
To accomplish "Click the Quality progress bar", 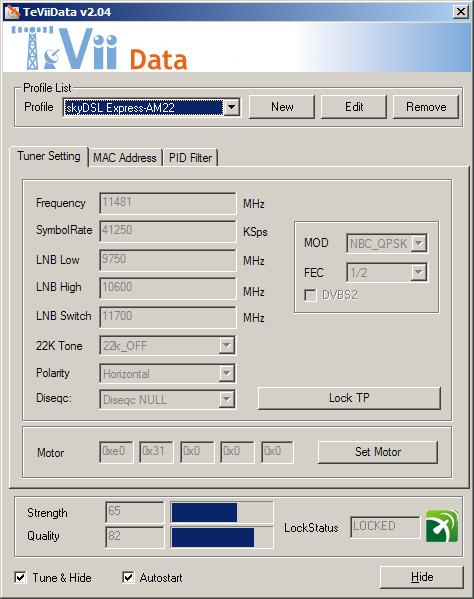I will (x=222, y=537).
